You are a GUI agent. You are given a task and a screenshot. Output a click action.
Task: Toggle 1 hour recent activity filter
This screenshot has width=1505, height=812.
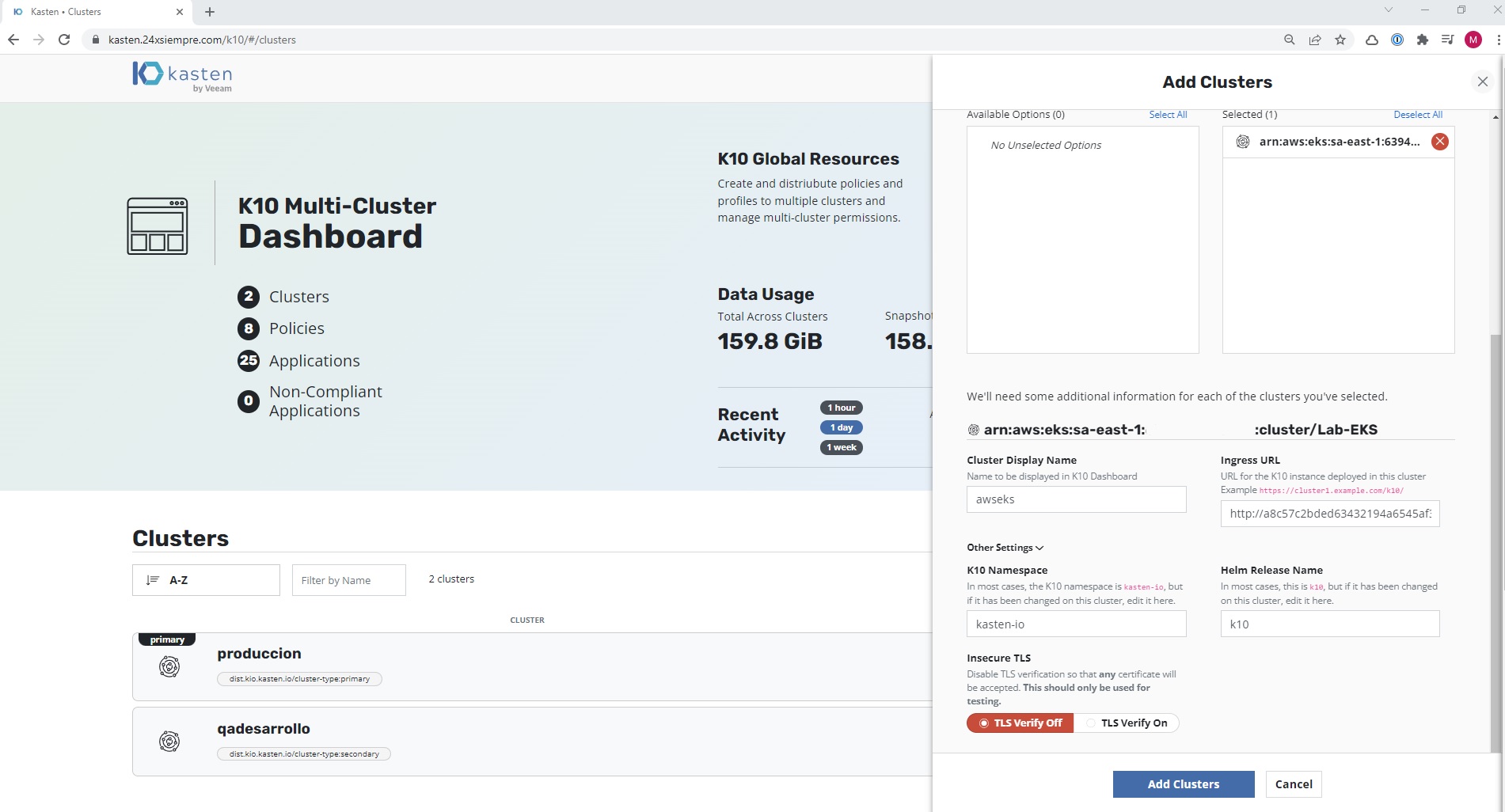tap(841, 408)
